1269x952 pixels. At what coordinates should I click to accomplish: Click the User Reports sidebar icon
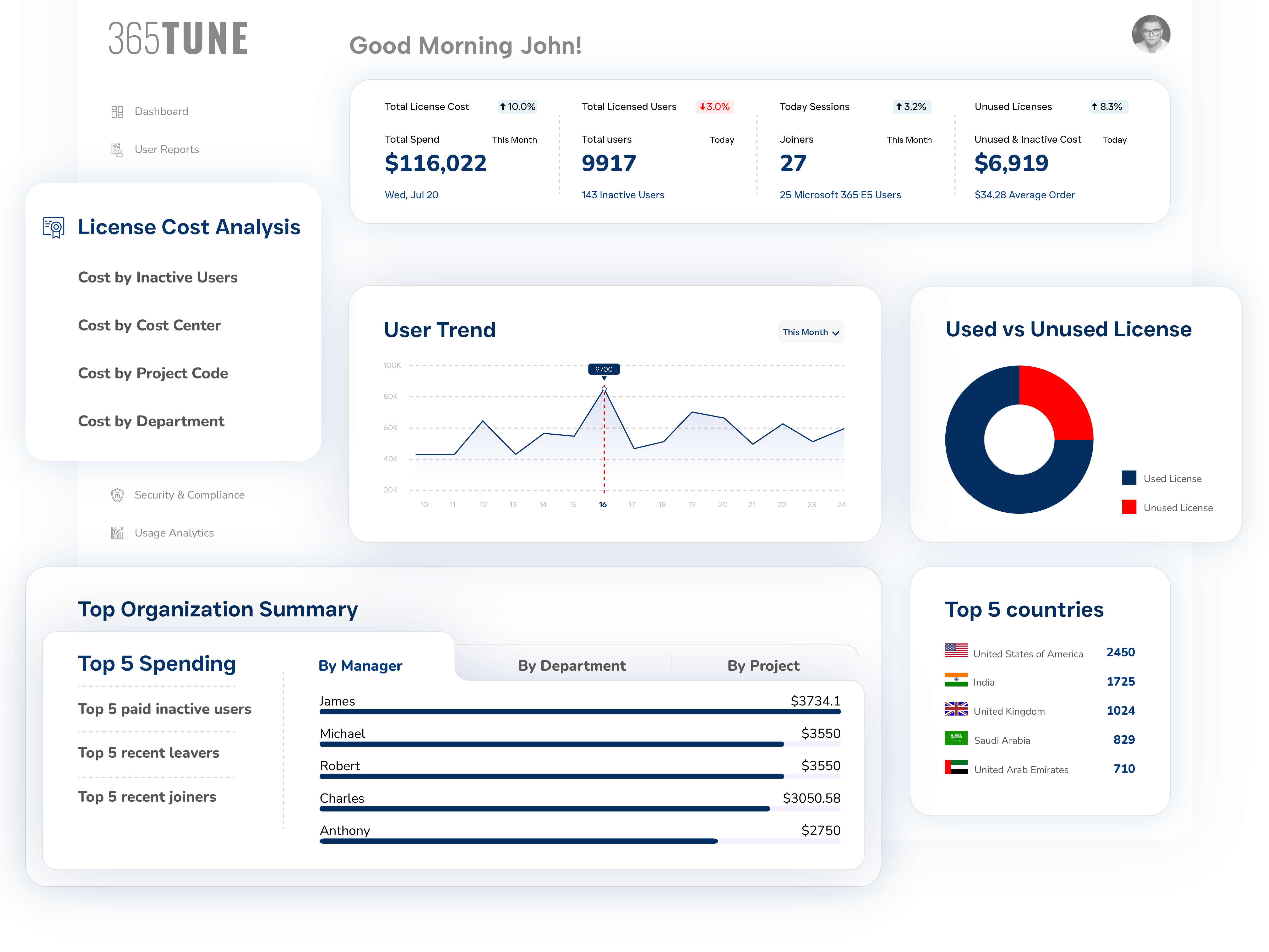(x=117, y=150)
